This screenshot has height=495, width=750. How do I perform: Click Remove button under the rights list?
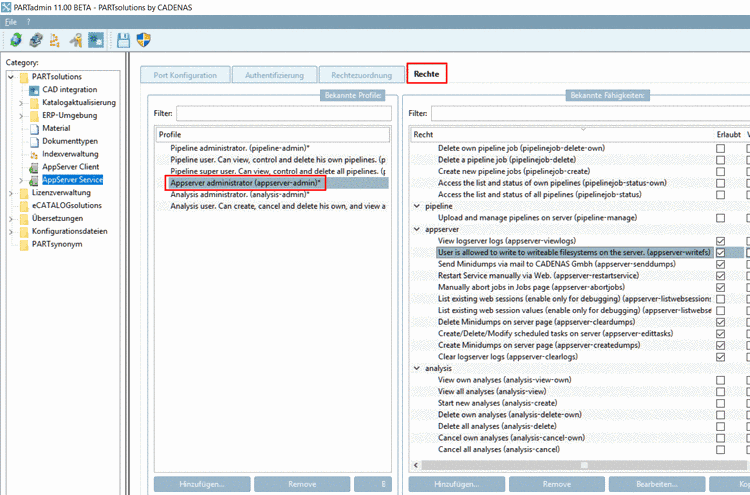coord(557,484)
